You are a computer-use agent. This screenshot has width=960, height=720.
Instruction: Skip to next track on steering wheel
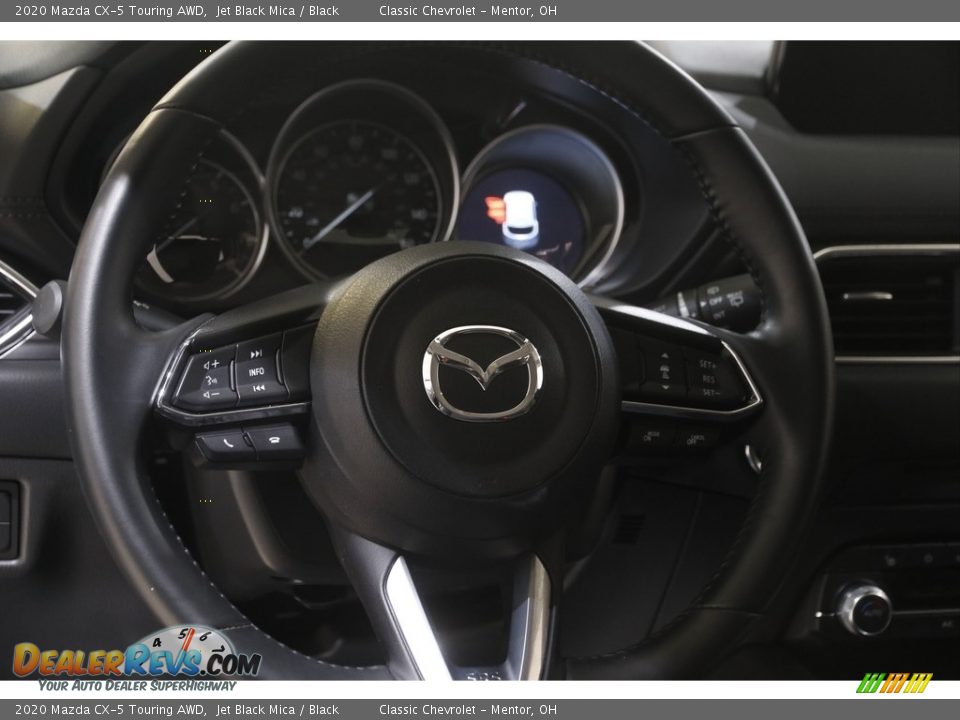257,353
